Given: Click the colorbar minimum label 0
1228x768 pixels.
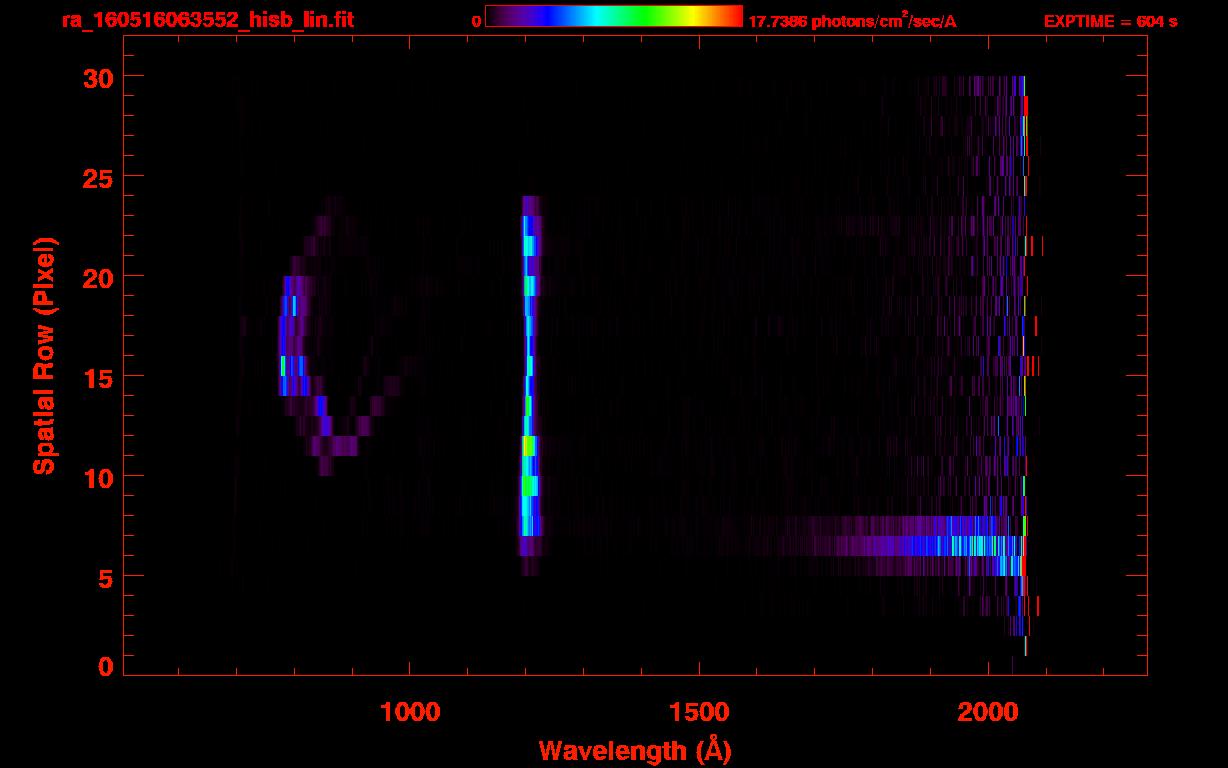Looking at the screenshot, I should point(476,21).
